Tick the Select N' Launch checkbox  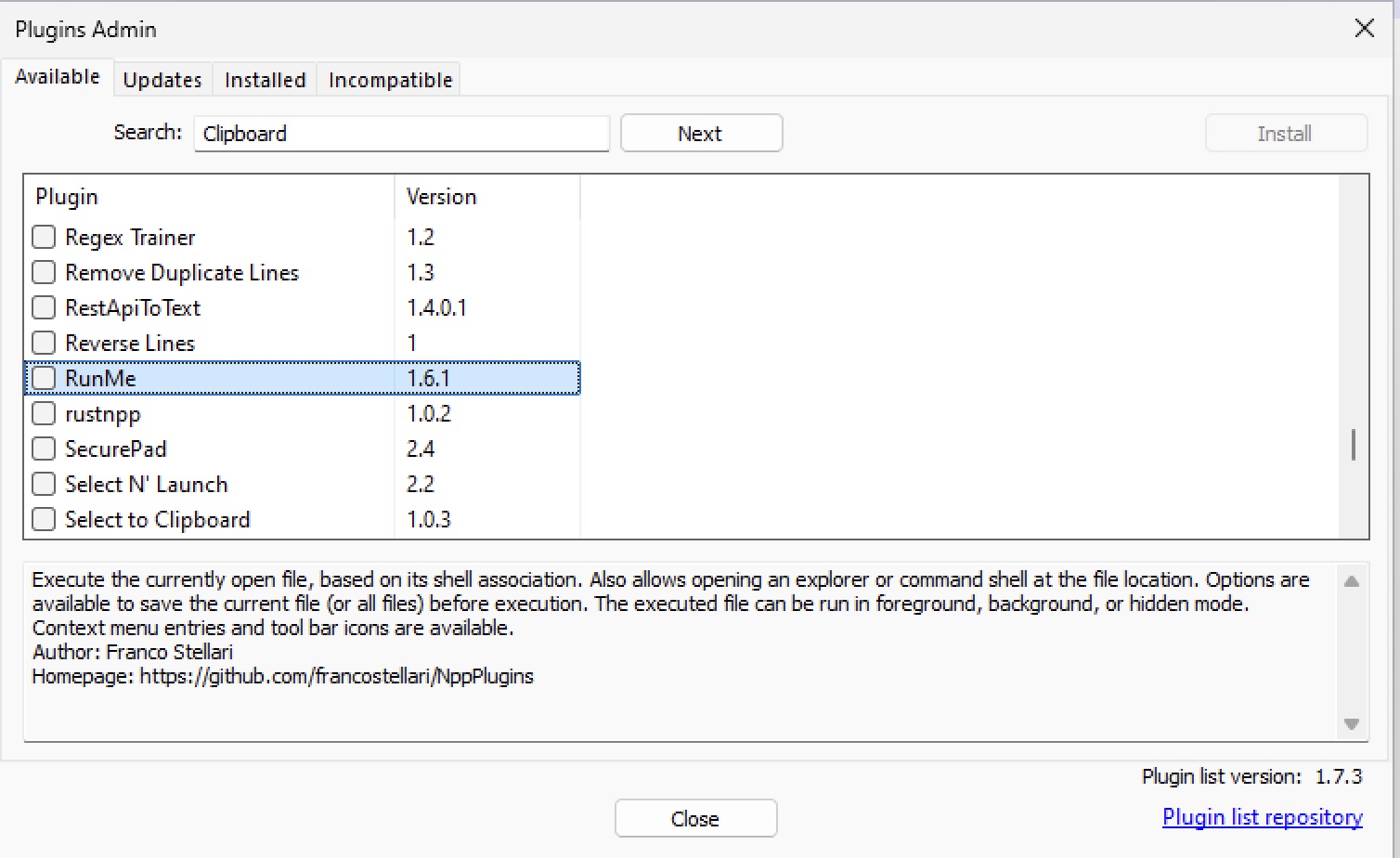[x=44, y=484]
